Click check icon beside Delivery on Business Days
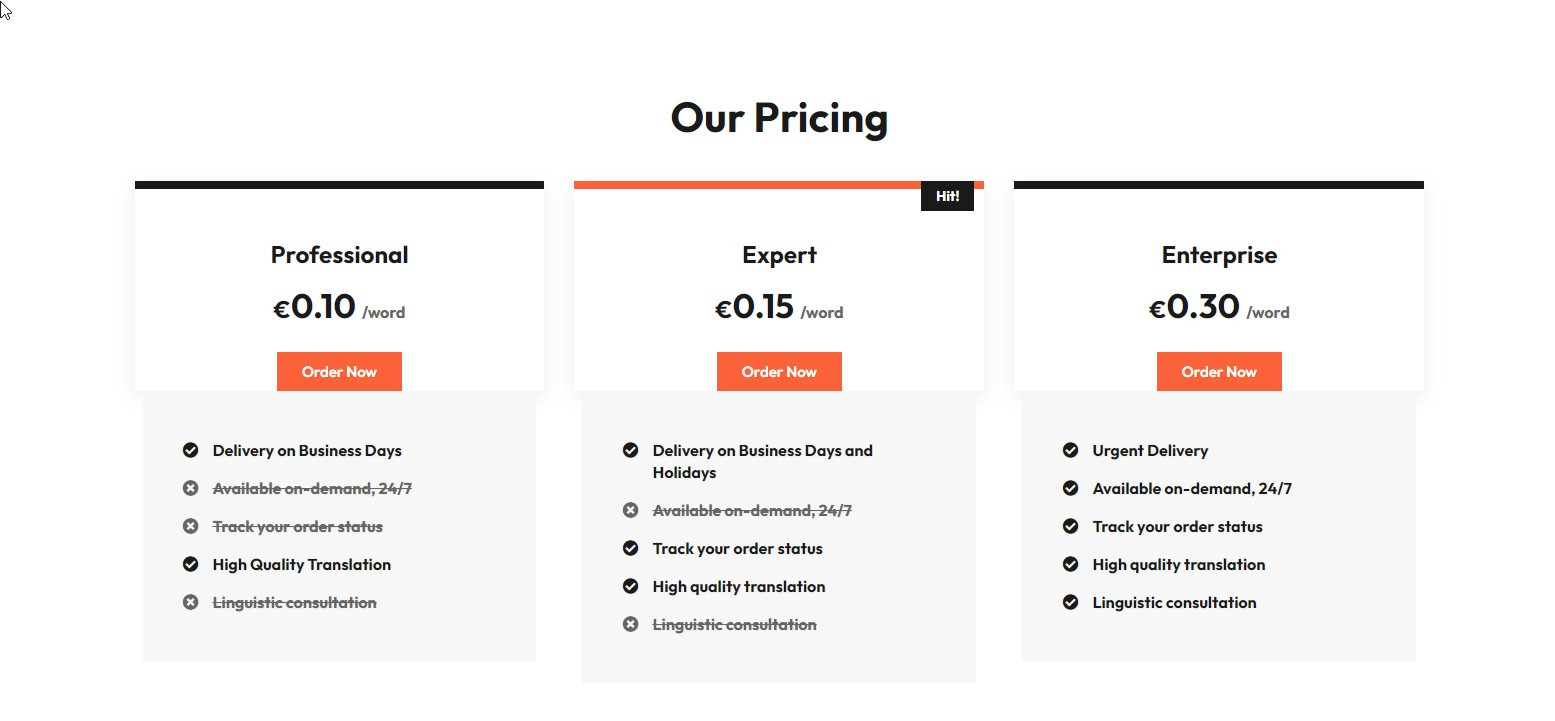The image size is (1555, 721). pos(191,450)
